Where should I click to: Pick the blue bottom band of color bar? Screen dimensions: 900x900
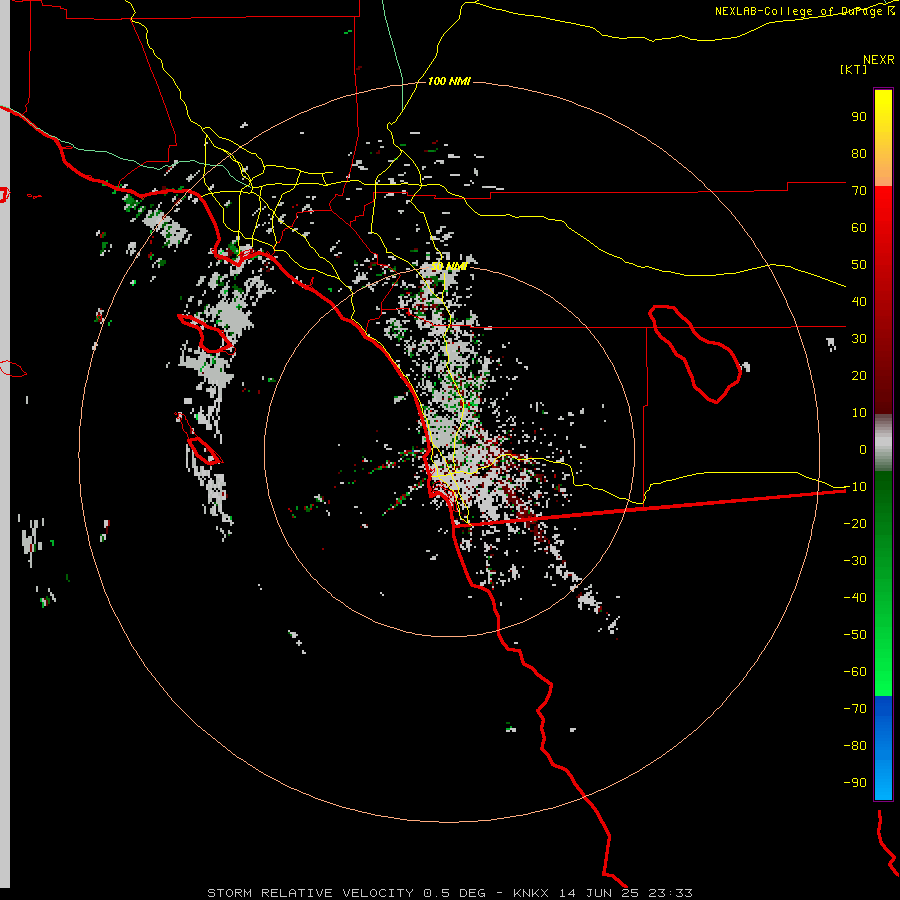(883, 748)
